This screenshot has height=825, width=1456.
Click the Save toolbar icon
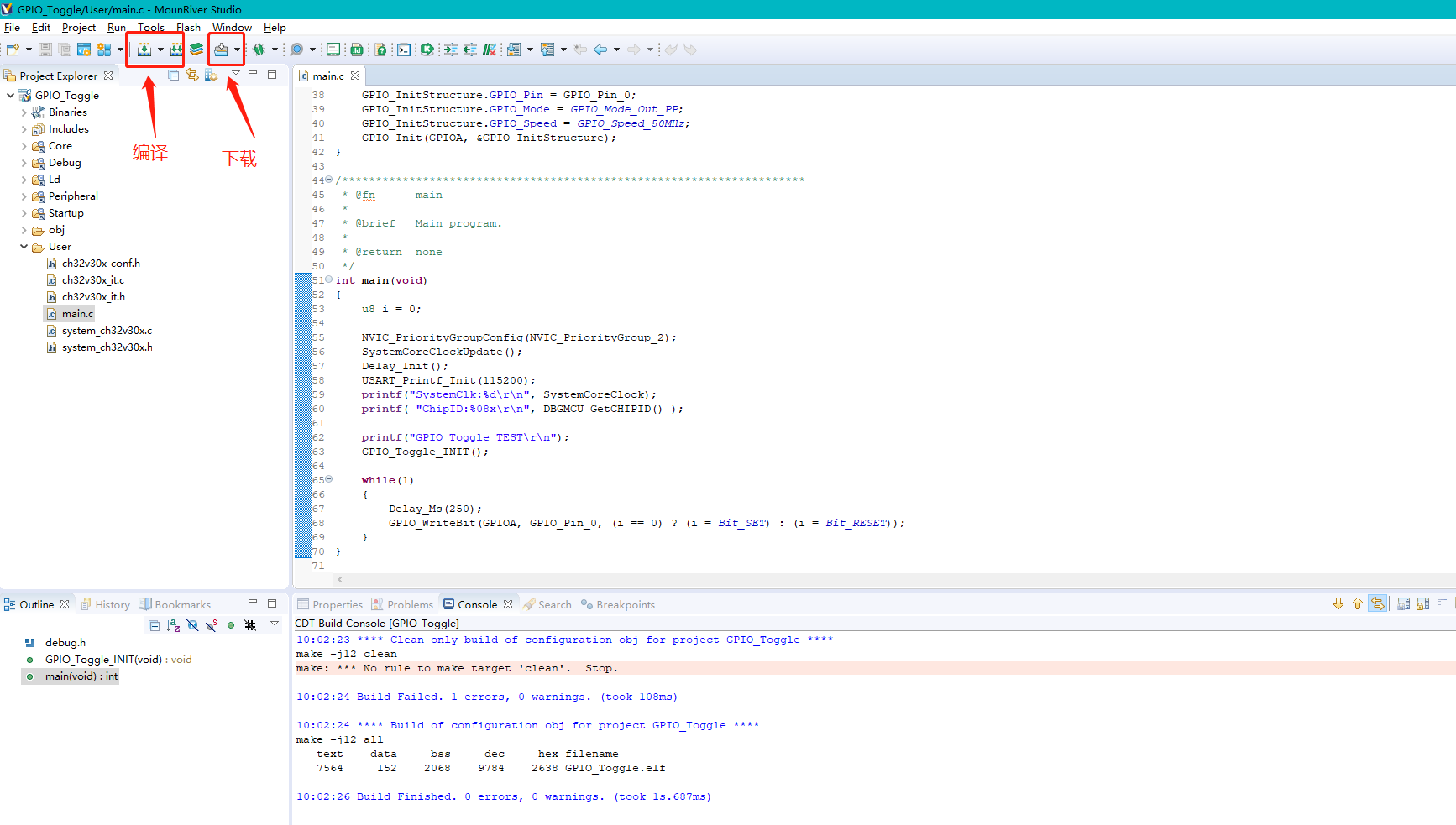click(45, 50)
